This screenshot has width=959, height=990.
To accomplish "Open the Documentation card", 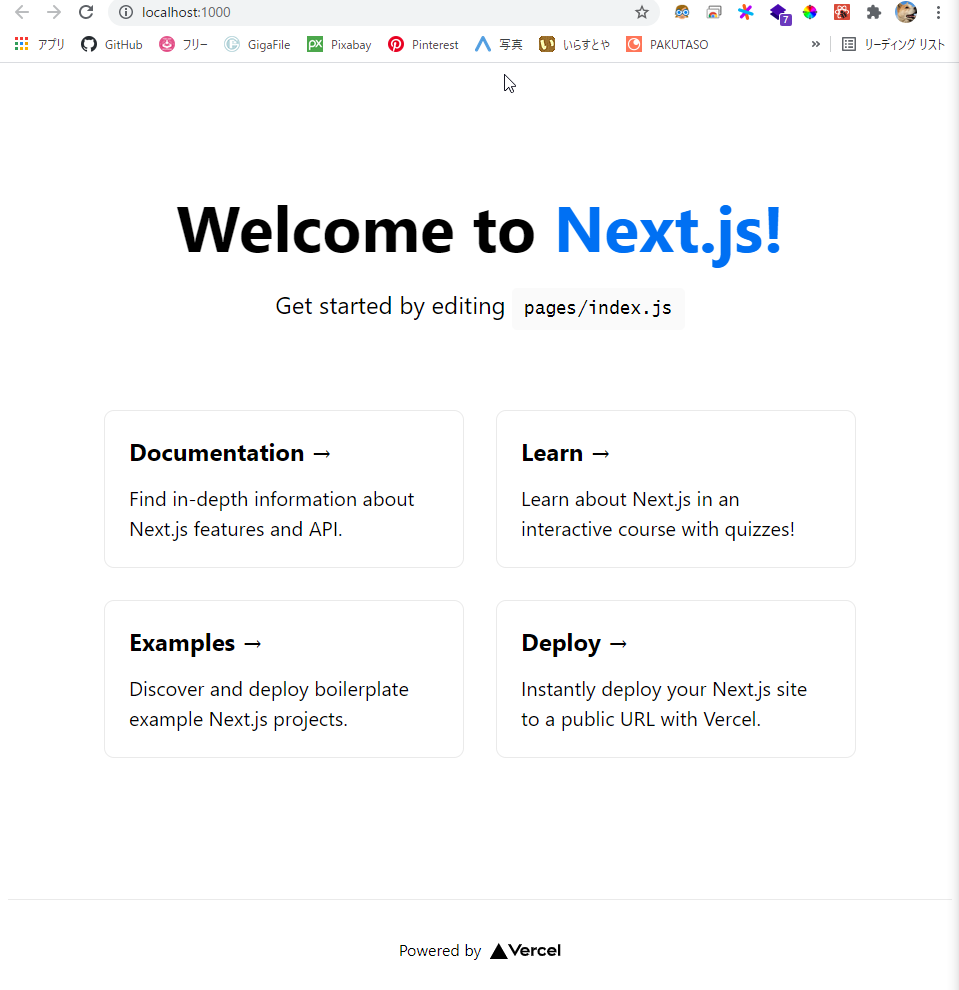I will pos(284,489).
